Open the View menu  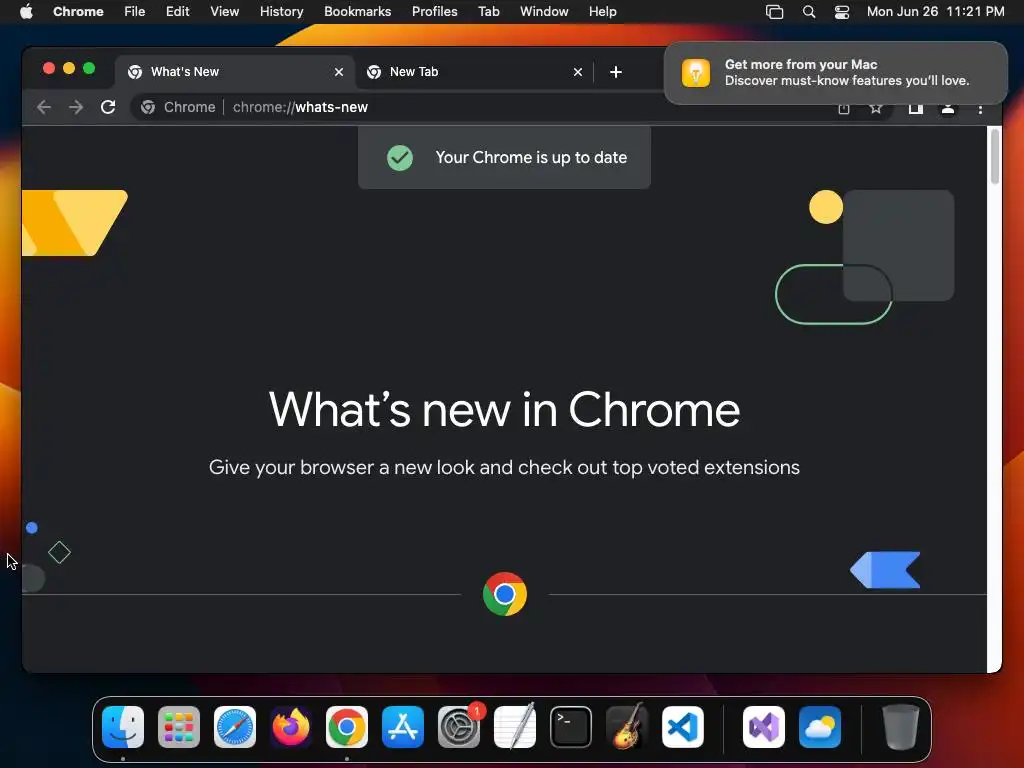[x=224, y=12]
